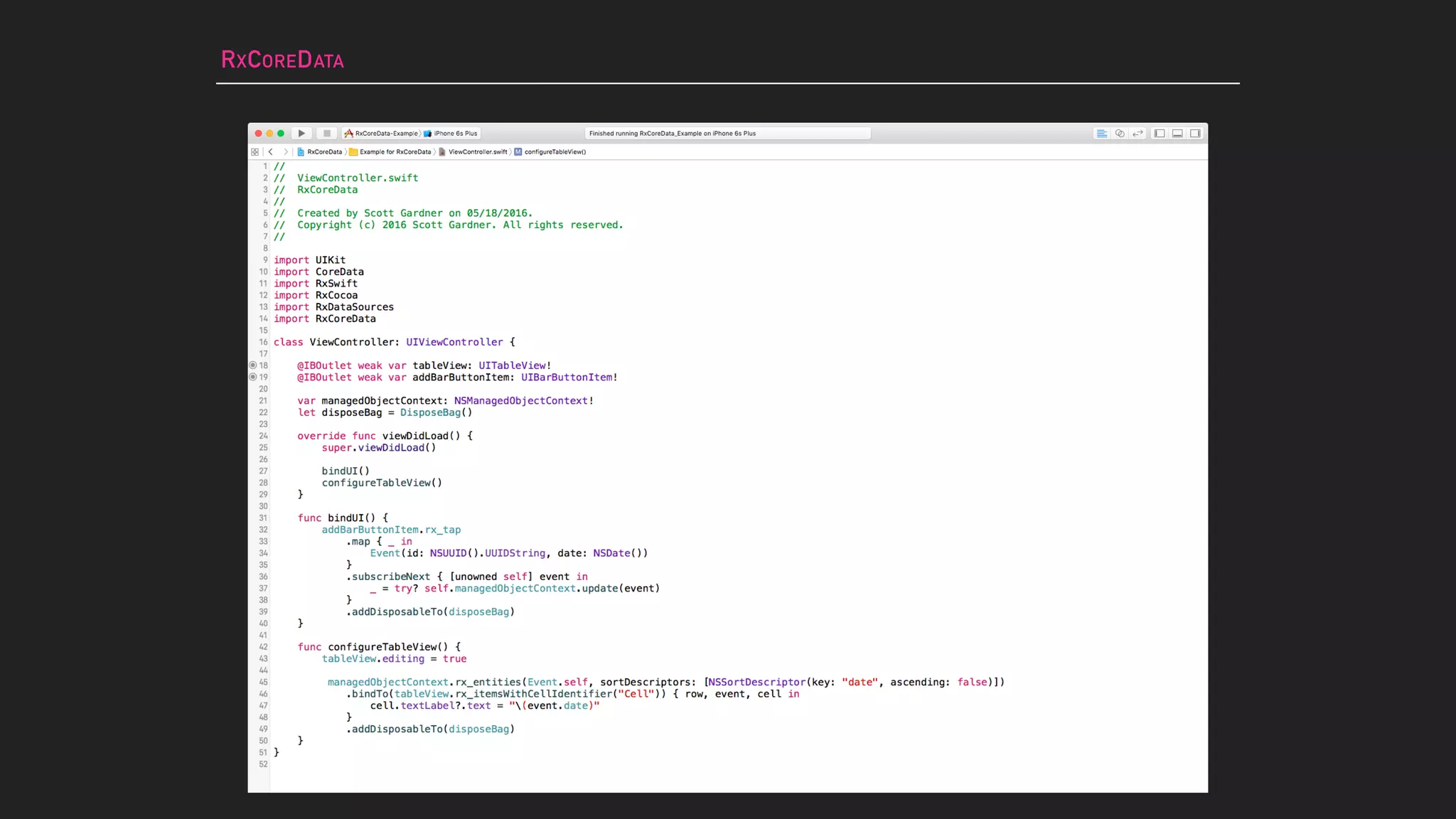Open the related items grid icon
This screenshot has height=819, width=1456.
coord(255,152)
